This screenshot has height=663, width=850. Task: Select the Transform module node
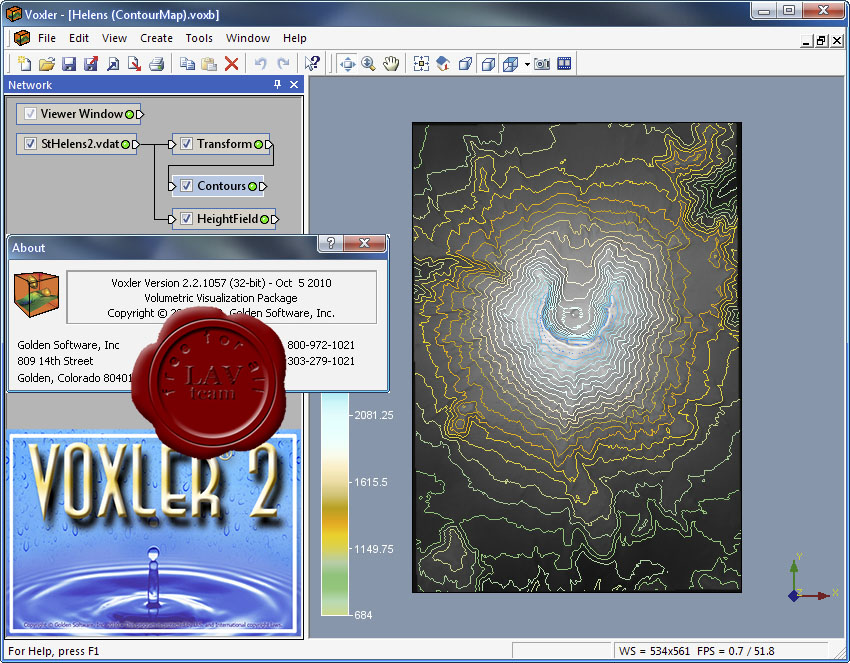pyautogui.click(x=221, y=144)
